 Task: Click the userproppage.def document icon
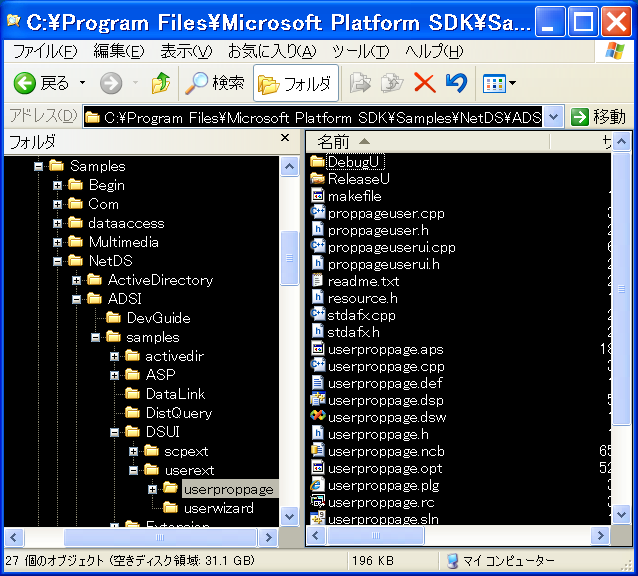pos(317,383)
